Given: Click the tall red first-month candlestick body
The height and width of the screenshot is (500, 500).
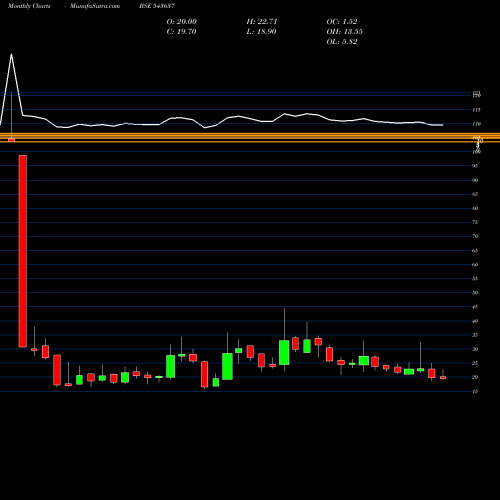Looking at the screenshot, I should tap(23, 251).
